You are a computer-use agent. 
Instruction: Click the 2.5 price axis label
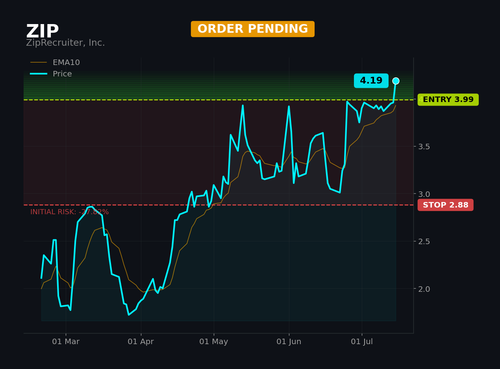tap(424, 241)
